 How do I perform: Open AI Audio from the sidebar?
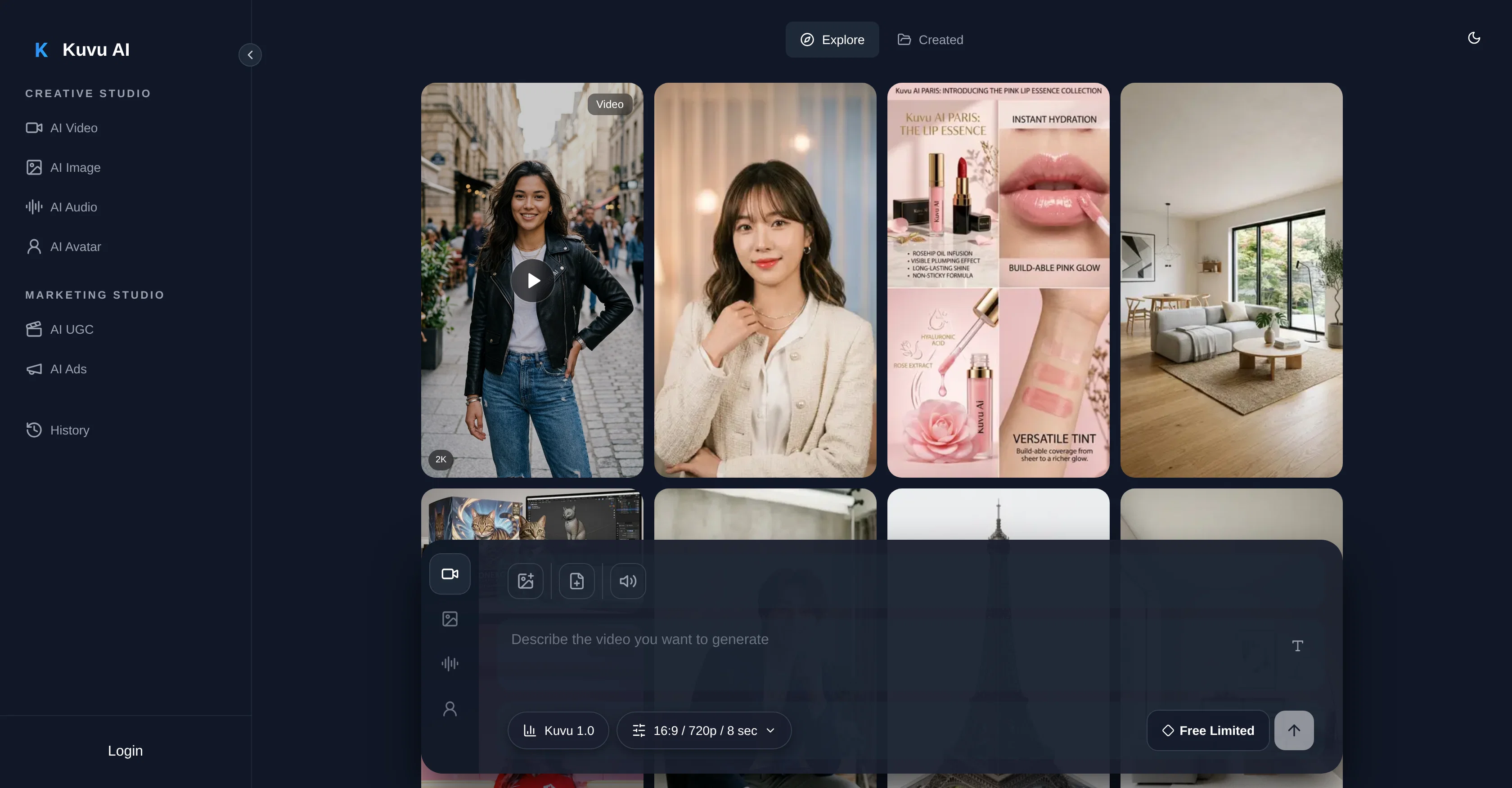coord(62,207)
